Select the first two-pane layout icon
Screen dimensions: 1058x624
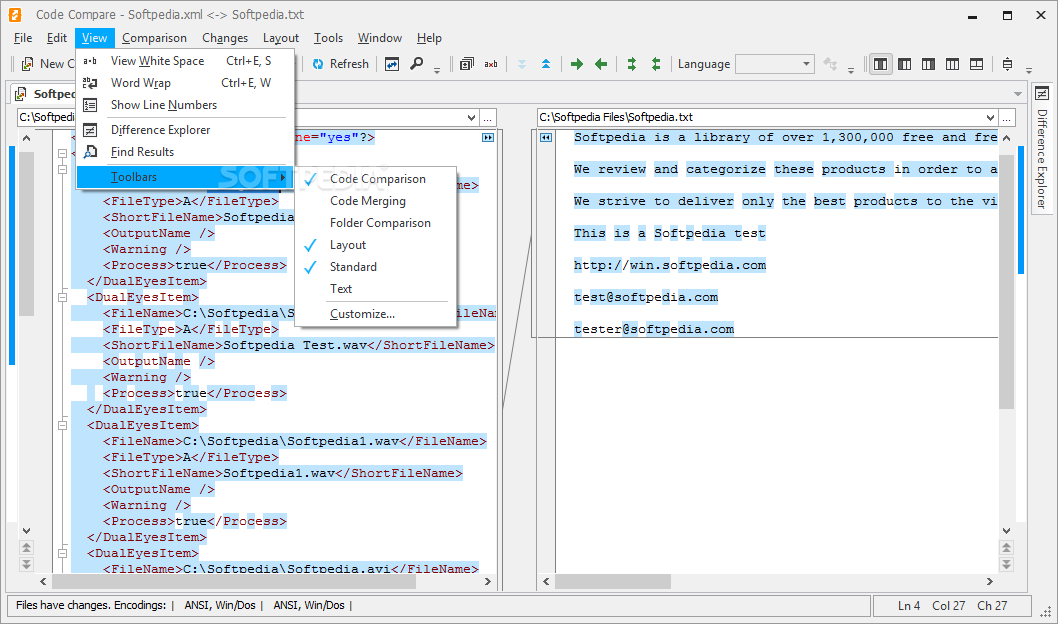pyautogui.click(x=881, y=64)
